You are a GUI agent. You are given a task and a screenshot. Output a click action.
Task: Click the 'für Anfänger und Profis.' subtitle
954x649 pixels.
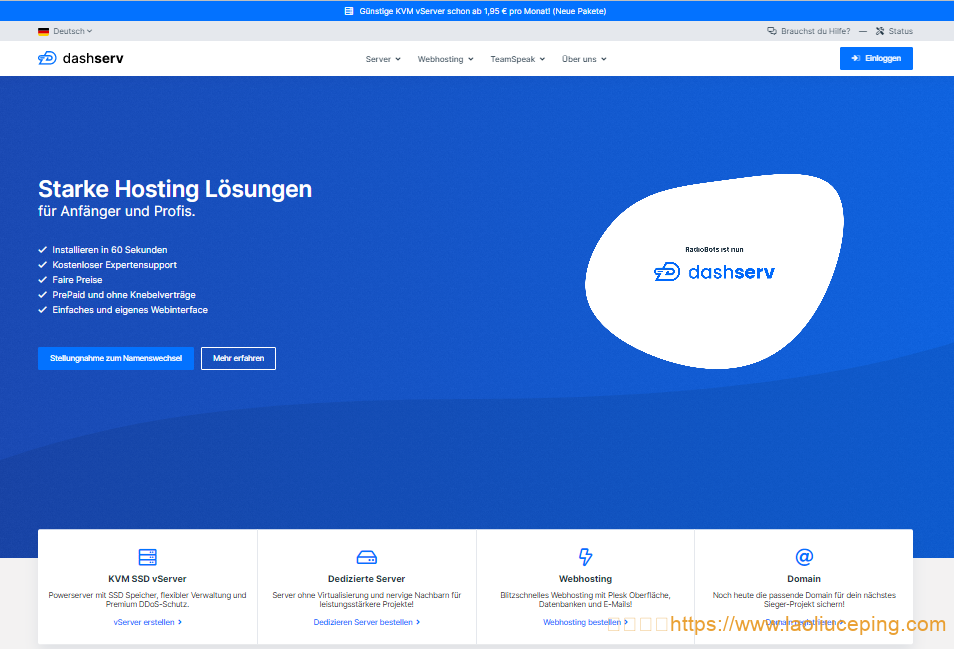pos(116,211)
